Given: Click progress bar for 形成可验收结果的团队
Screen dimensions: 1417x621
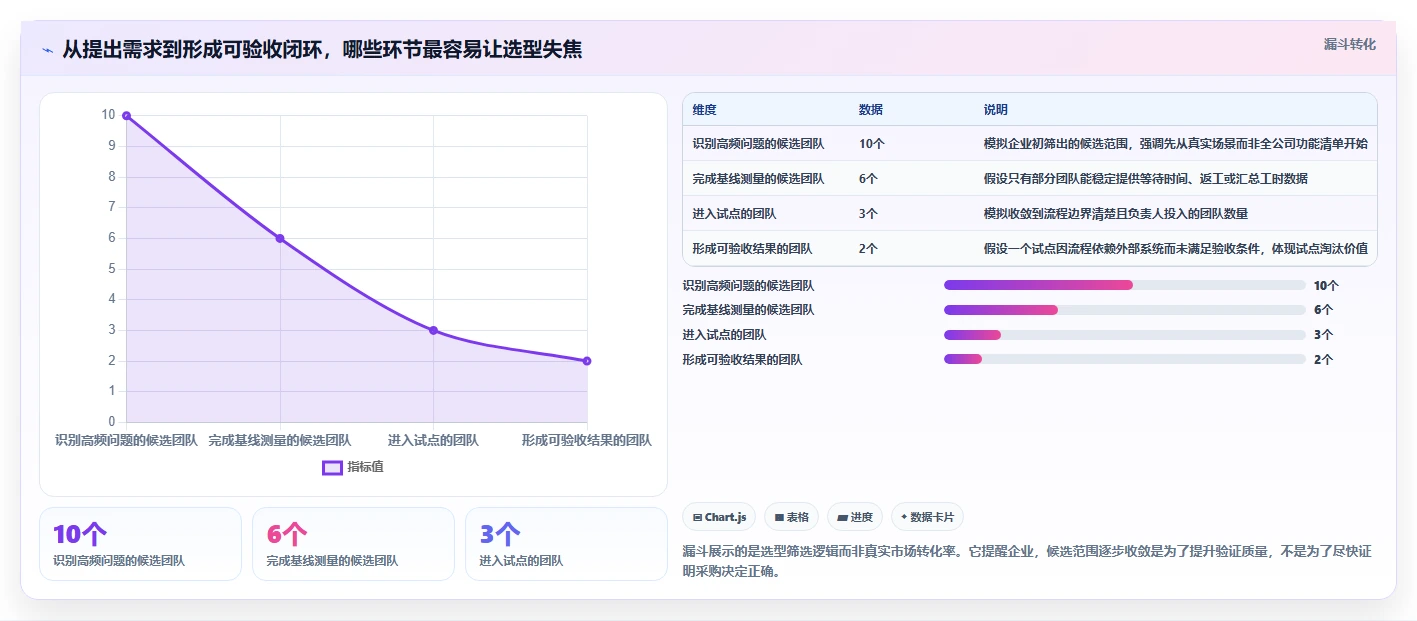Looking at the screenshot, I should coord(1125,359).
